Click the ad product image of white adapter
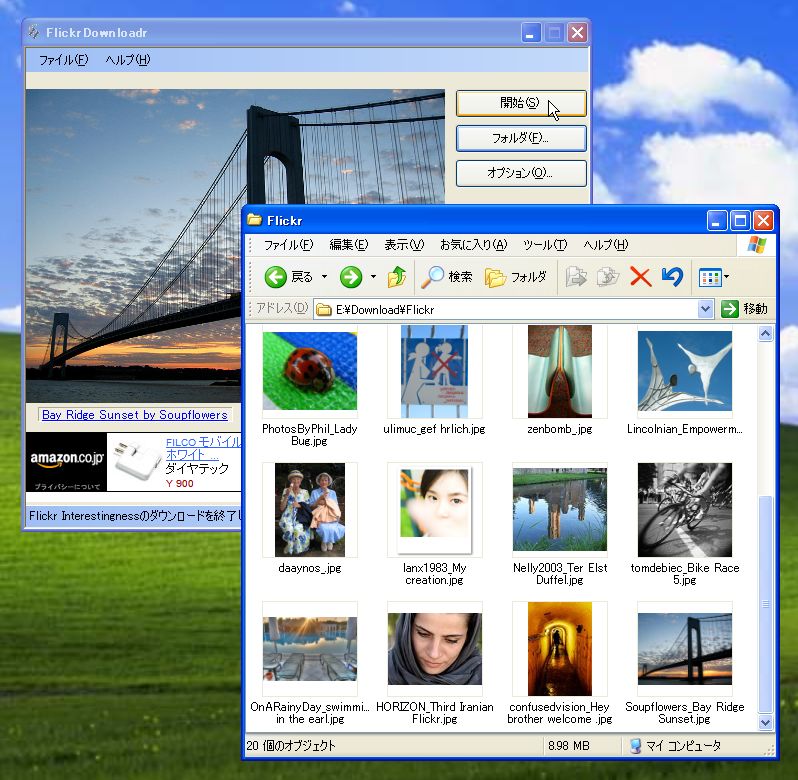Image resolution: width=798 pixels, height=780 pixels. [136, 461]
